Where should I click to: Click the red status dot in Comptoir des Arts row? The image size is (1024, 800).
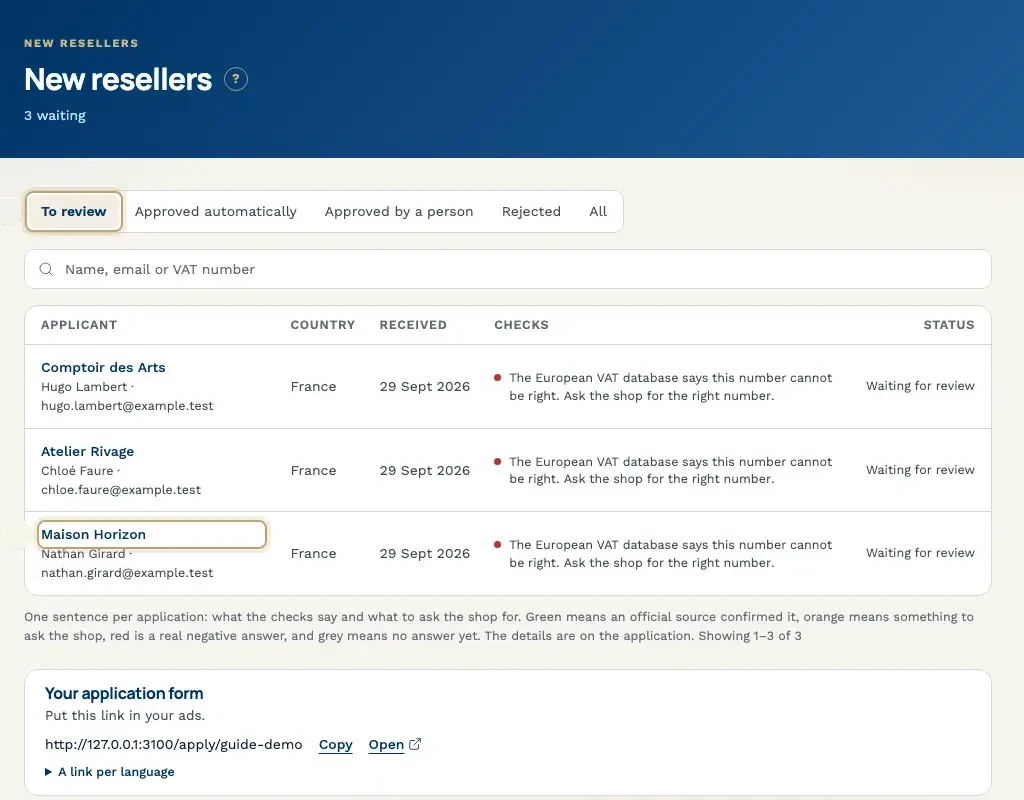(498, 377)
